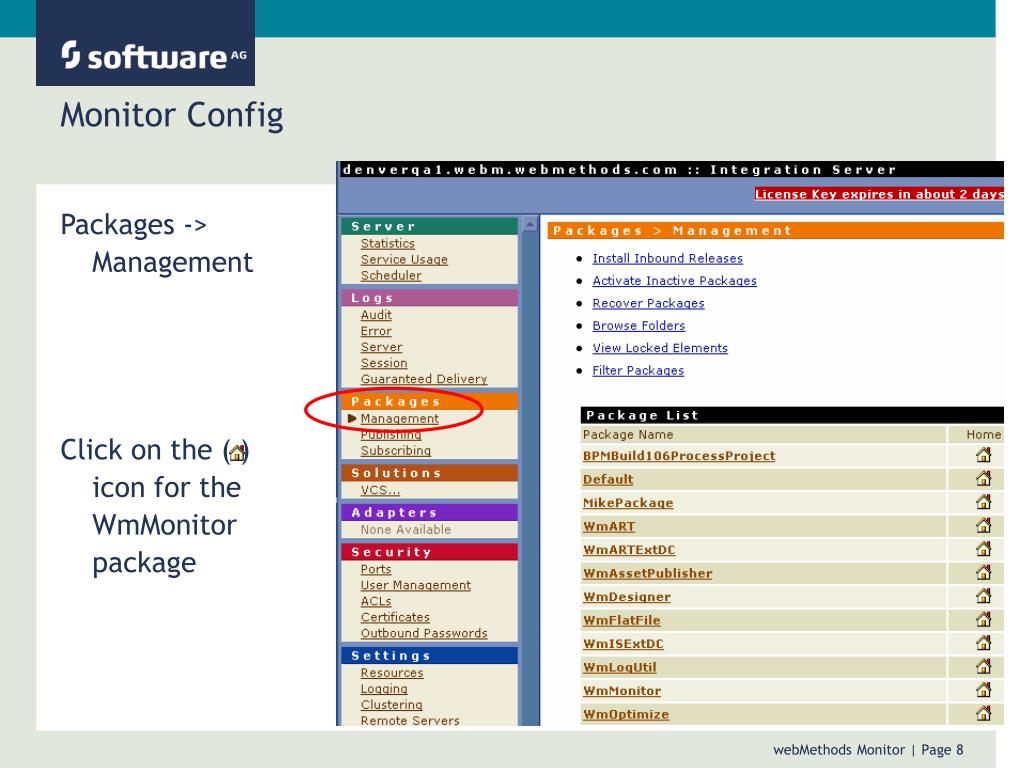Open the WmAssetPublisher package link
This screenshot has height=768, width=1024.
tap(648, 573)
